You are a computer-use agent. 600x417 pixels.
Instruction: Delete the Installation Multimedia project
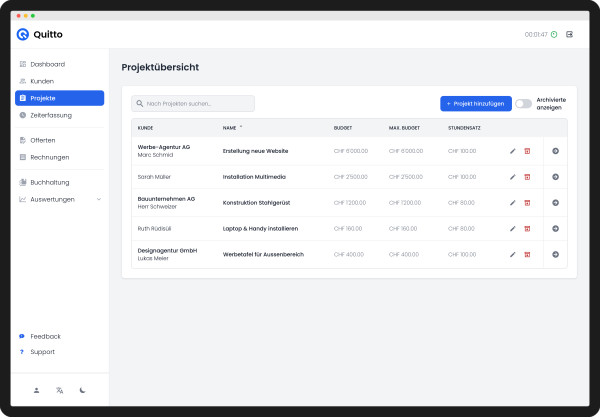coord(527,176)
